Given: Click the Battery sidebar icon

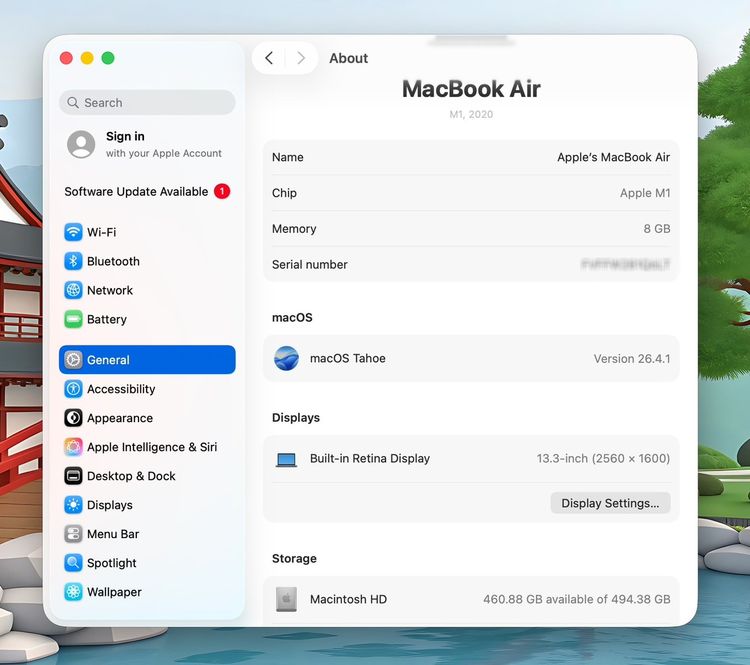Looking at the screenshot, I should (73, 320).
